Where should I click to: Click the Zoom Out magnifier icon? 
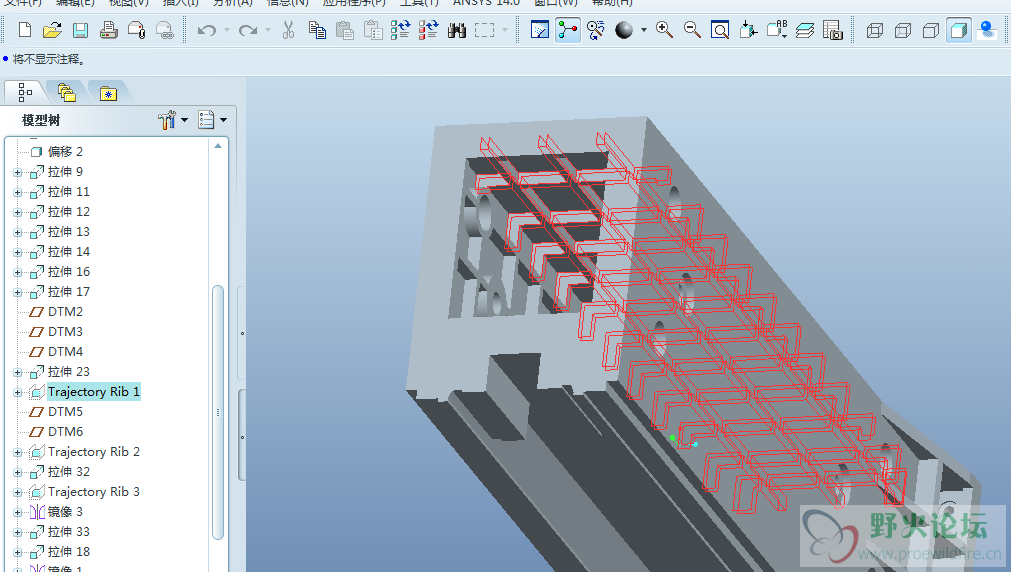coord(692,31)
